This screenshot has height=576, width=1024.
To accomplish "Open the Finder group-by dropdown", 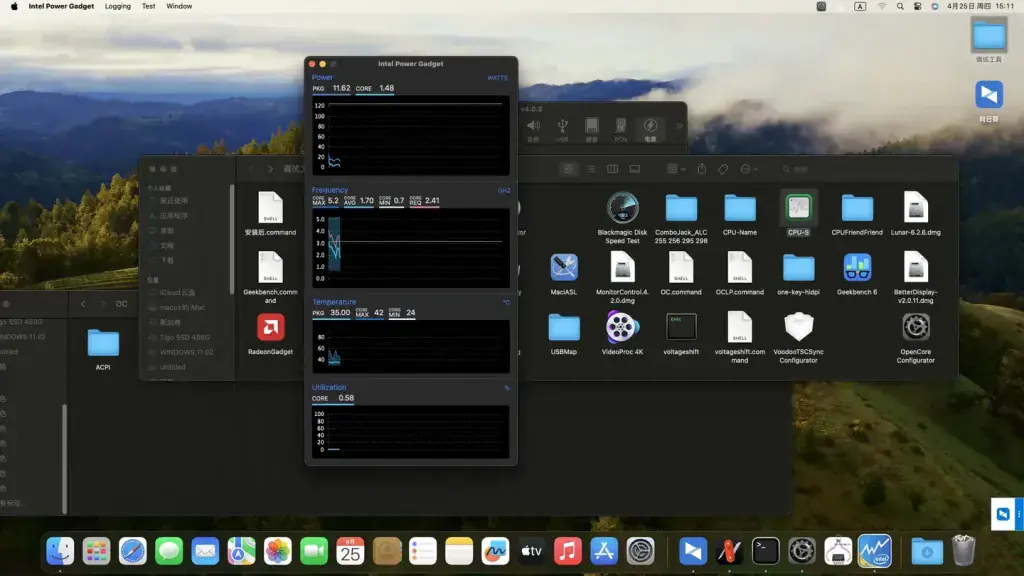I will pos(676,169).
